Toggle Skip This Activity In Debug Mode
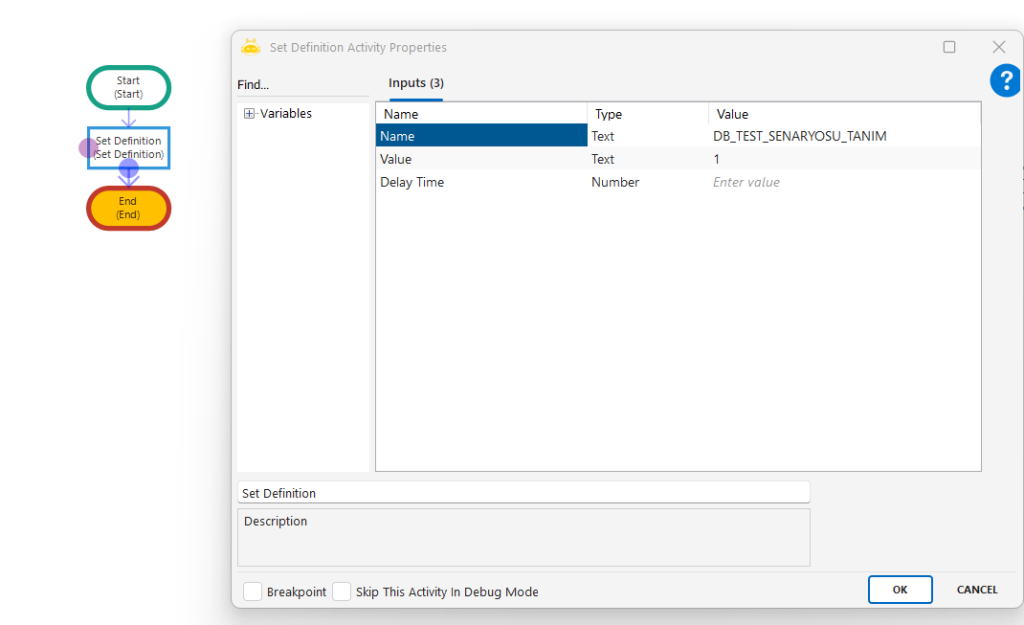 (x=342, y=592)
